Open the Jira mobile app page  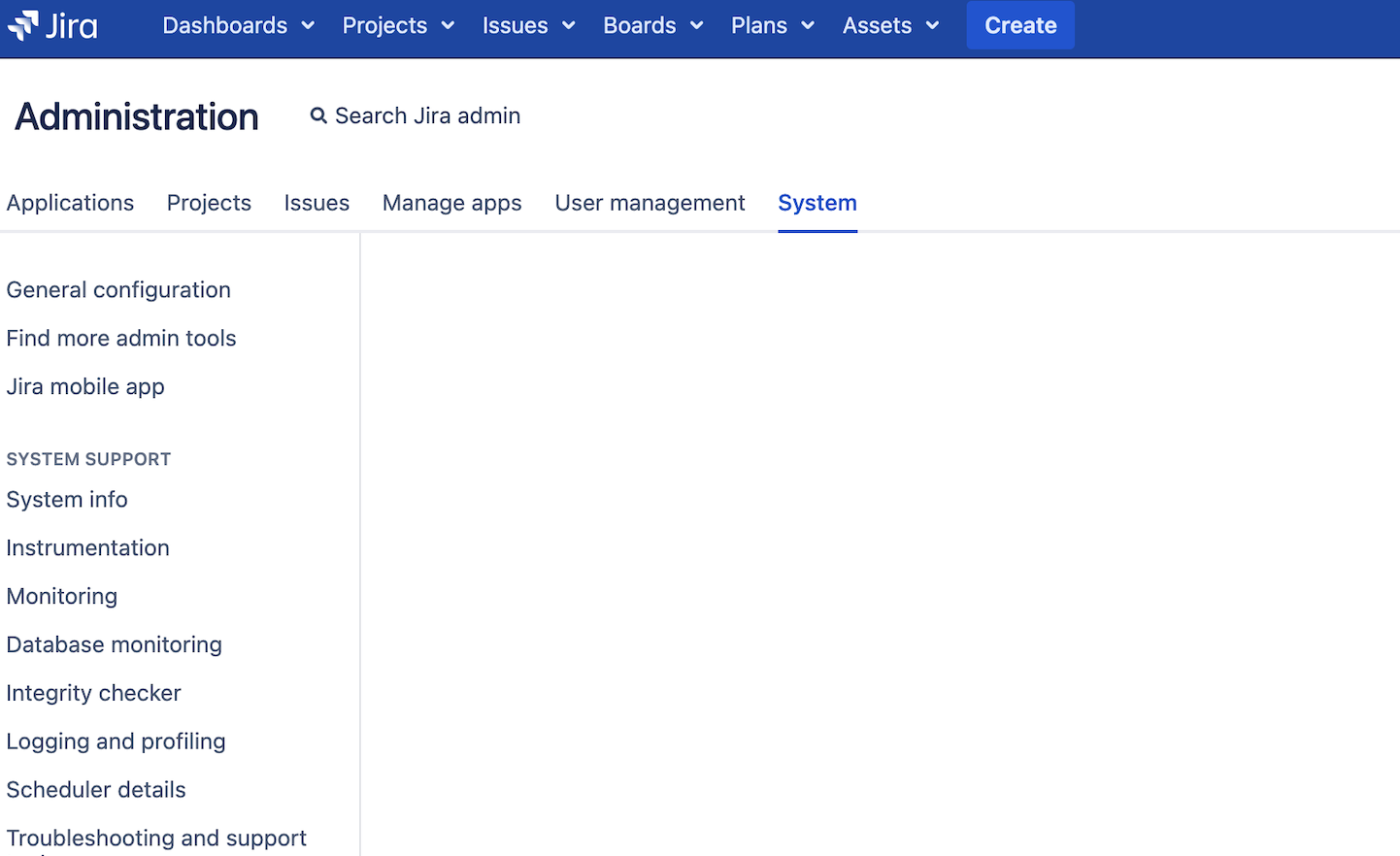(85, 387)
